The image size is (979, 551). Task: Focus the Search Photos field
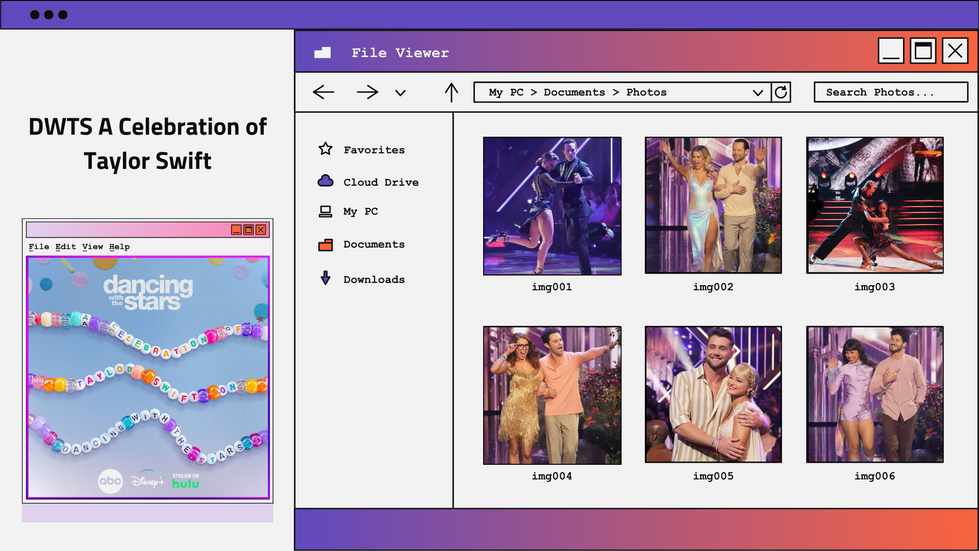891,92
